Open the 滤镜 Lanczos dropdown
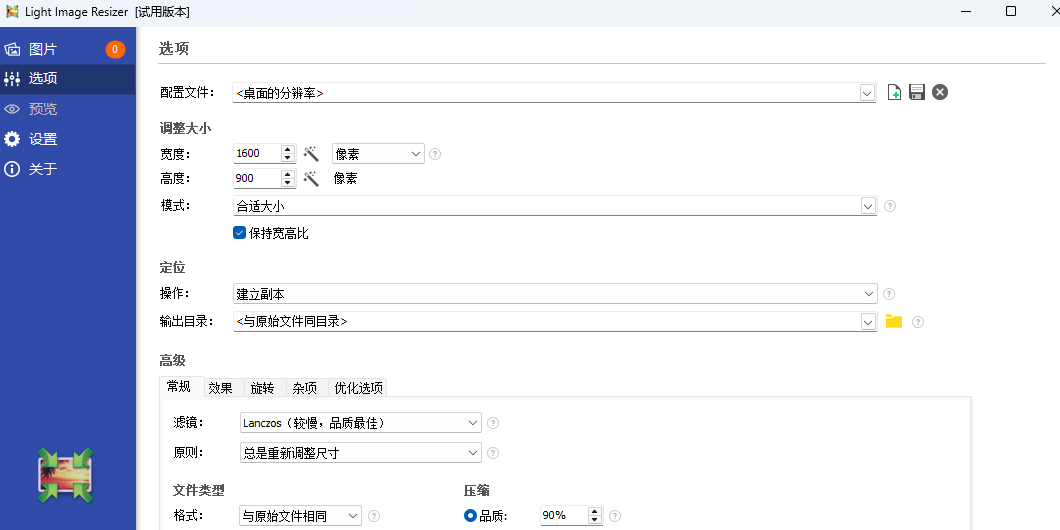 [x=361, y=423]
